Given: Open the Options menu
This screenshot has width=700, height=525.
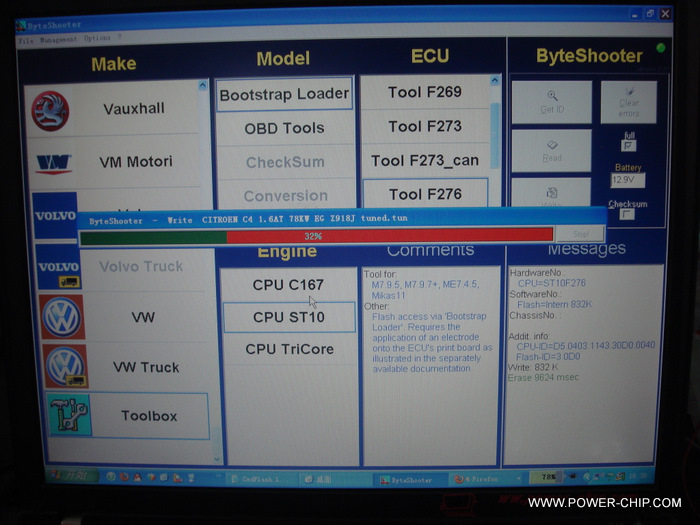Looking at the screenshot, I should point(97,38).
